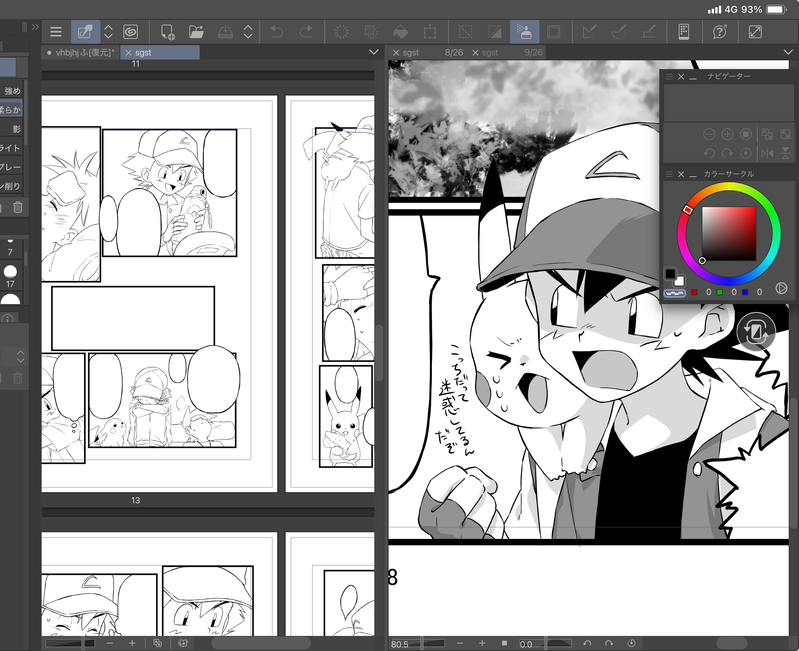Click the Deselect icon
Image resolution: width=799 pixels, height=651 pixels.
pos(465,32)
